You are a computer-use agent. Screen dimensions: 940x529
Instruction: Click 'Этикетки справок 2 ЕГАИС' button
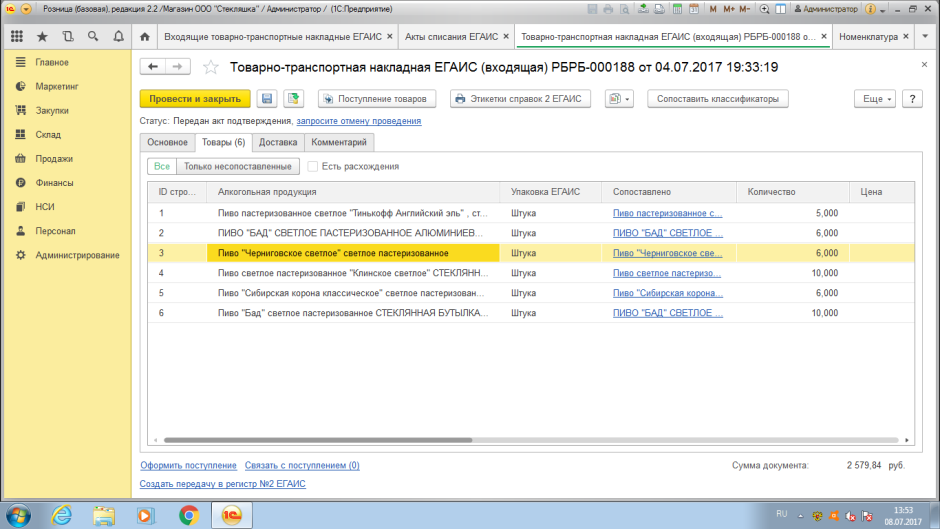(x=520, y=99)
